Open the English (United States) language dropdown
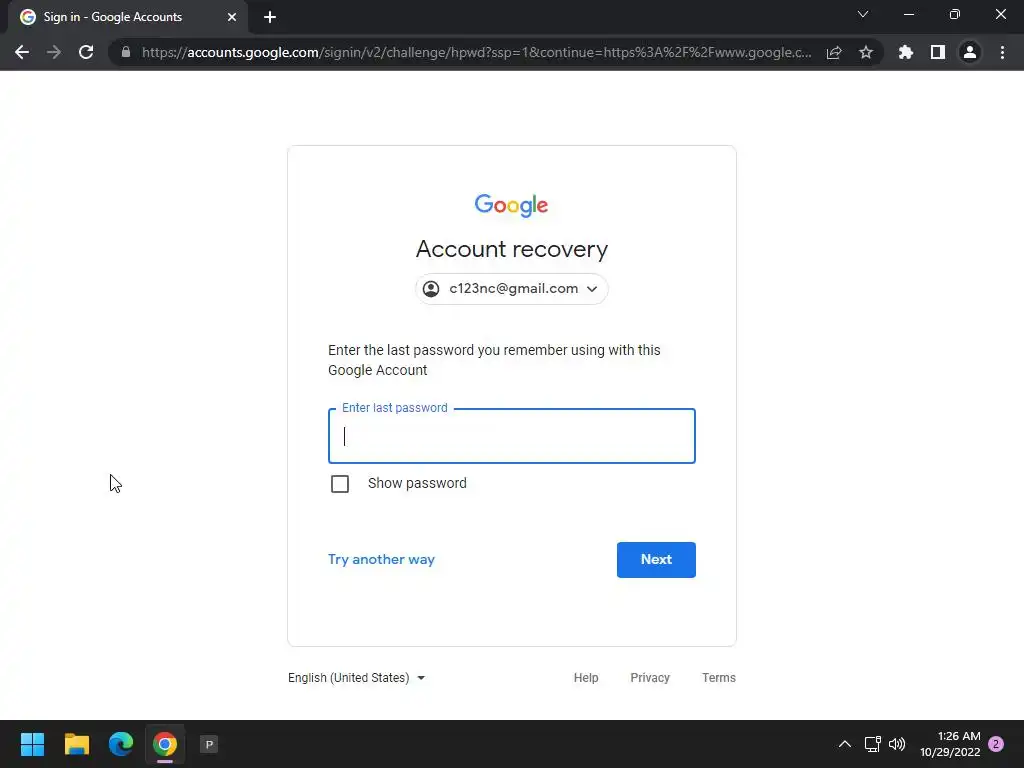Screen dimensions: 1024x768 357,678
